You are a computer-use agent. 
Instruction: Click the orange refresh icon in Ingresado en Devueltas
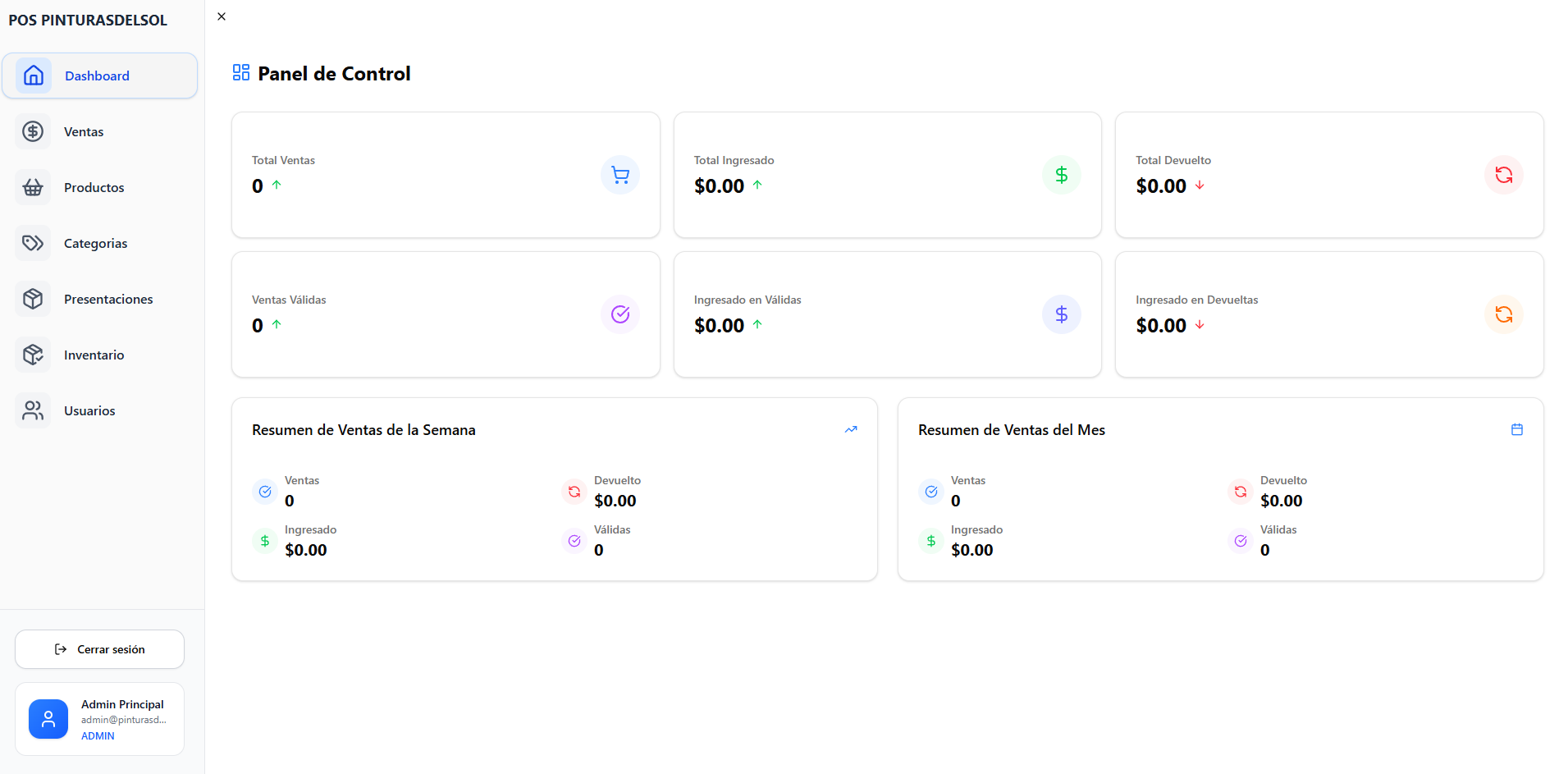1503,314
